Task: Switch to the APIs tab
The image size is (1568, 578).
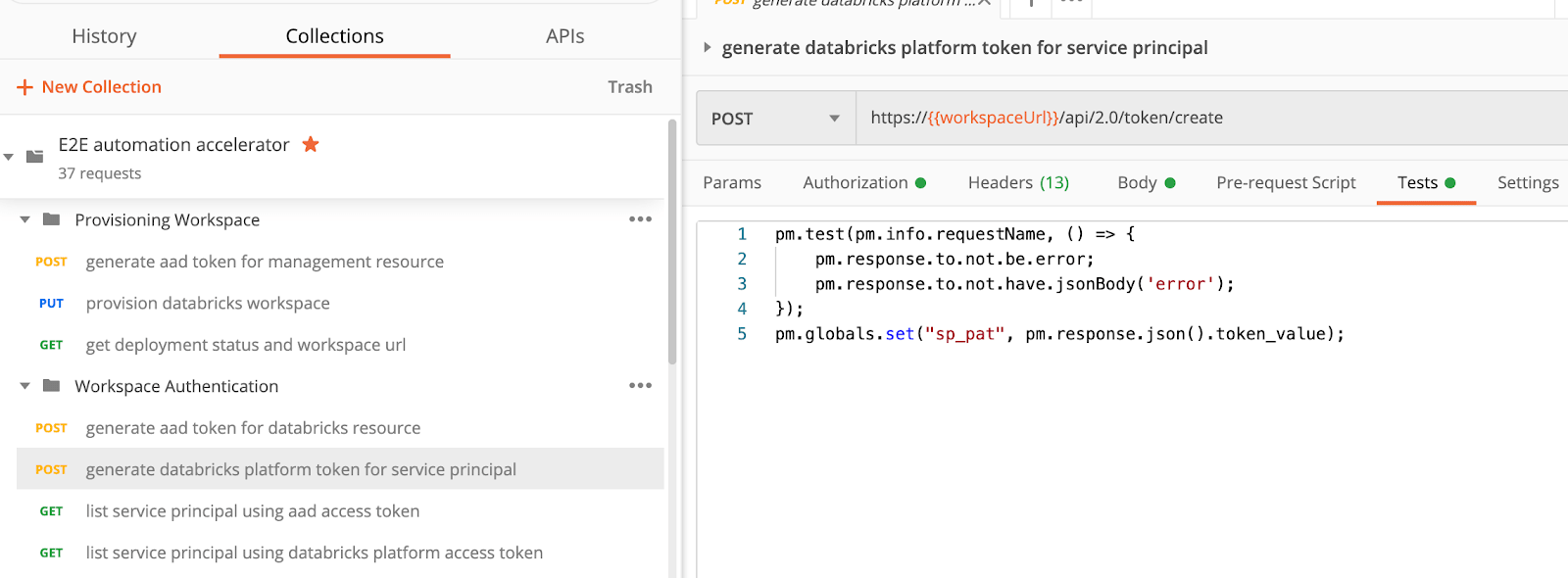Action: (564, 36)
